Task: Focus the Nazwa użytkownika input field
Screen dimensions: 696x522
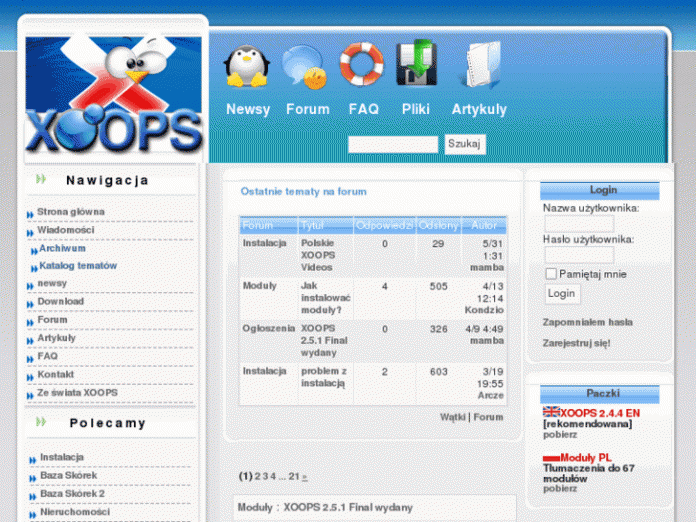Action: (578, 224)
